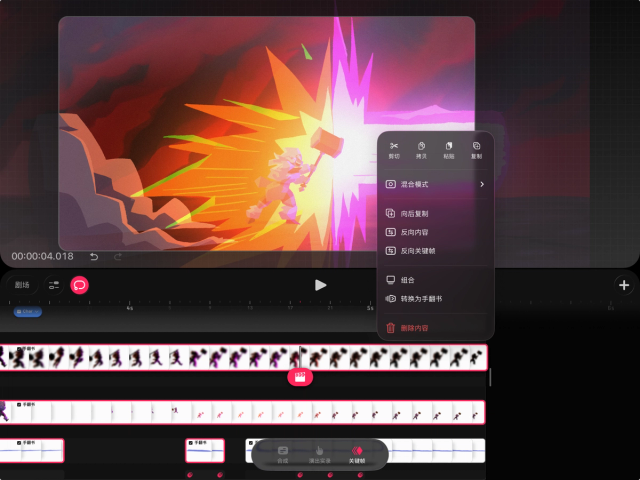Image resolution: width=640 pixels, height=480 pixels.
Task: Start playback with the play button
Action: (x=320, y=285)
